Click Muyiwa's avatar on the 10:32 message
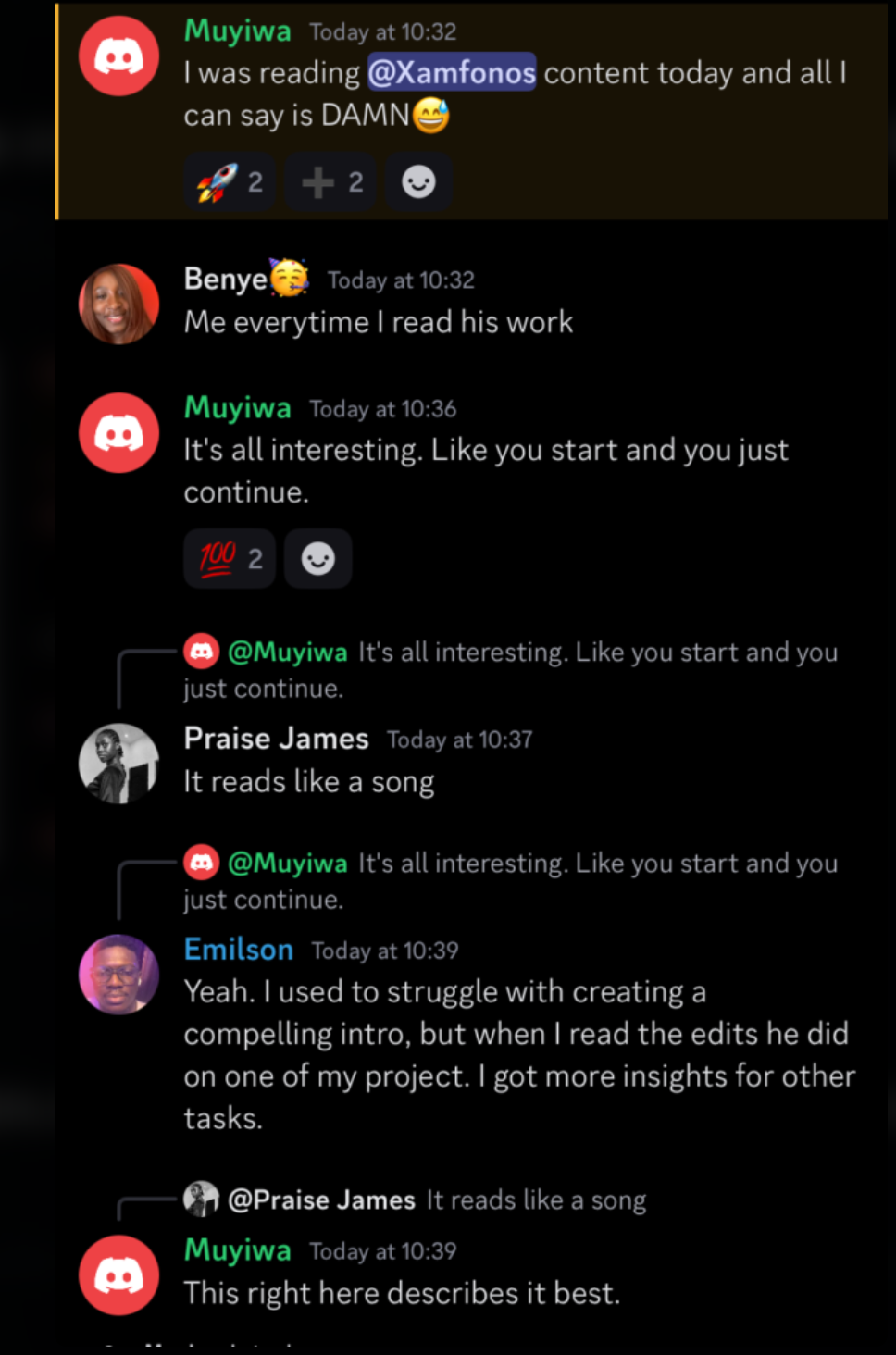Image resolution: width=896 pixels, height=1355 pixels. (x=118, y=56)
